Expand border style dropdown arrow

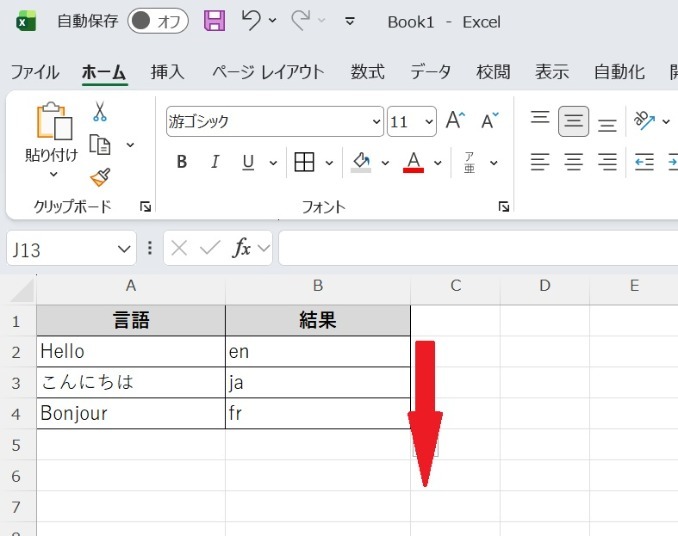pyautogui.click(x=329, y=163)
